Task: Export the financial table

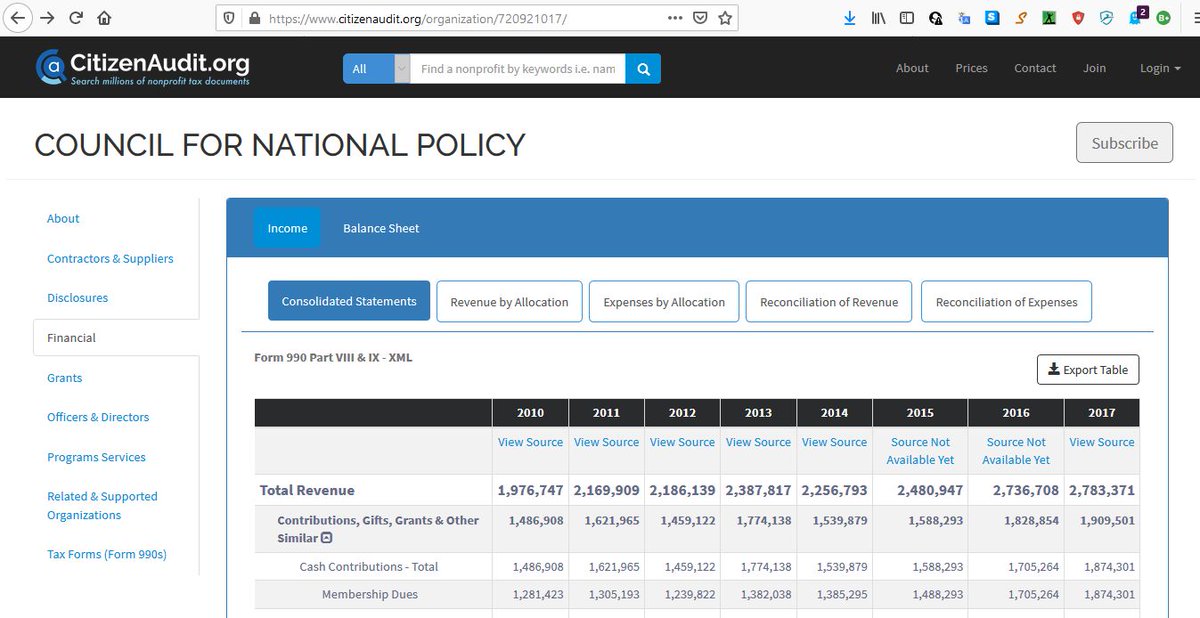Action: [x=1088, y=370]
